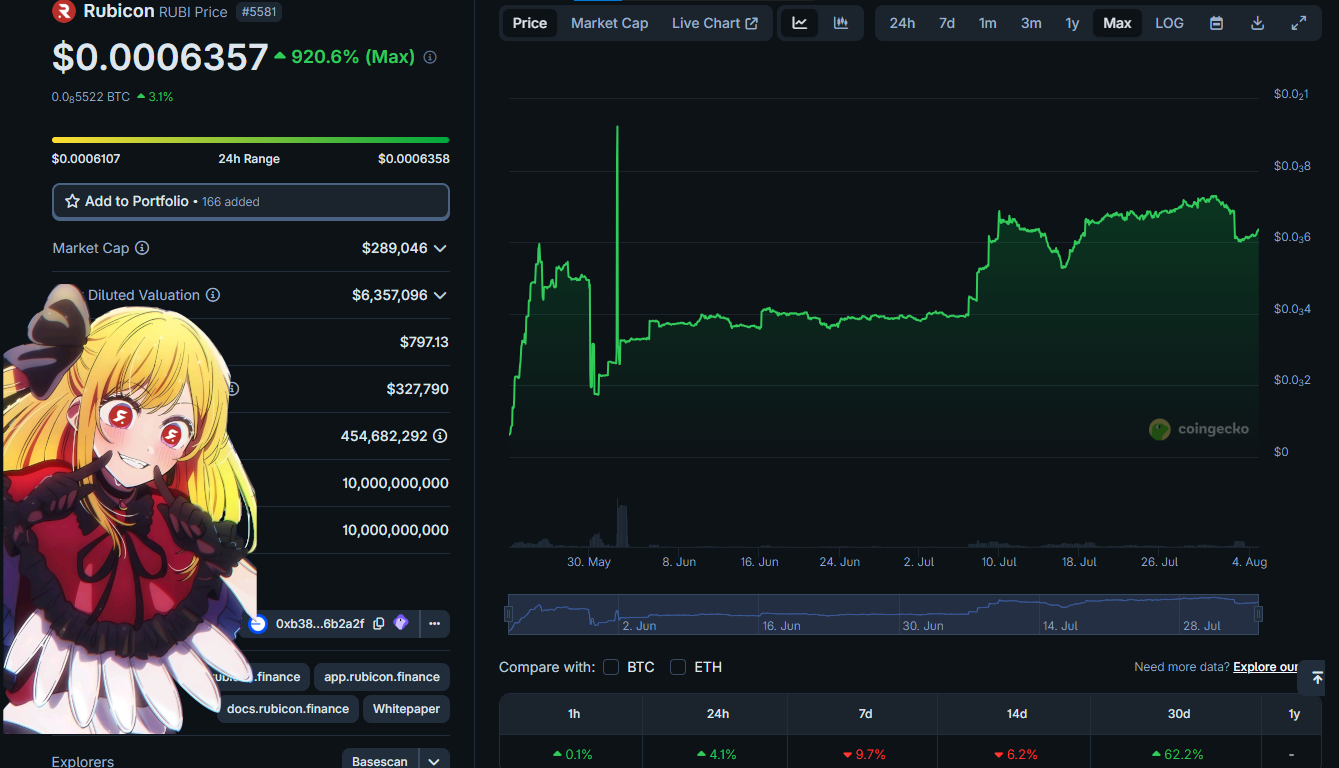Copy contract address 0xb38...6b2a2f
This screenshot has height=768, width=1339.
point(378,623)
